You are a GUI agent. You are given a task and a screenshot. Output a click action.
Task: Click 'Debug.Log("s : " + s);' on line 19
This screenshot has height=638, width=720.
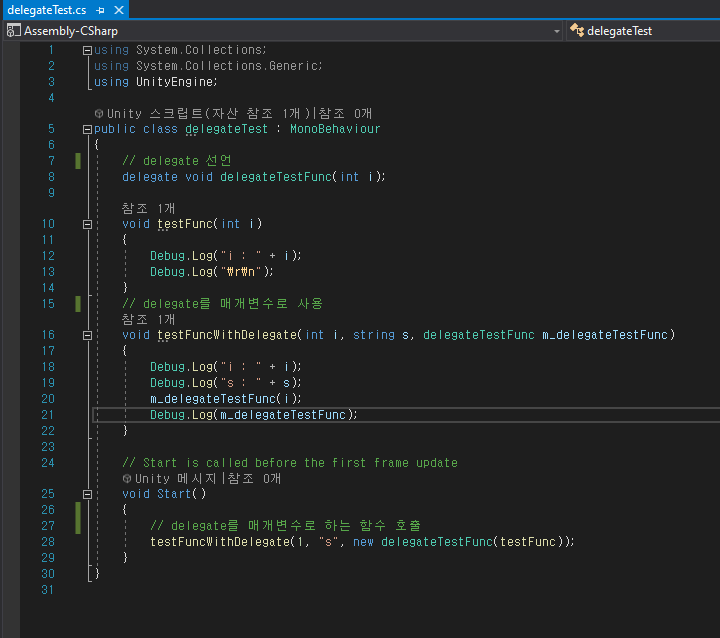pyautogui.click(x=225, y=383)
